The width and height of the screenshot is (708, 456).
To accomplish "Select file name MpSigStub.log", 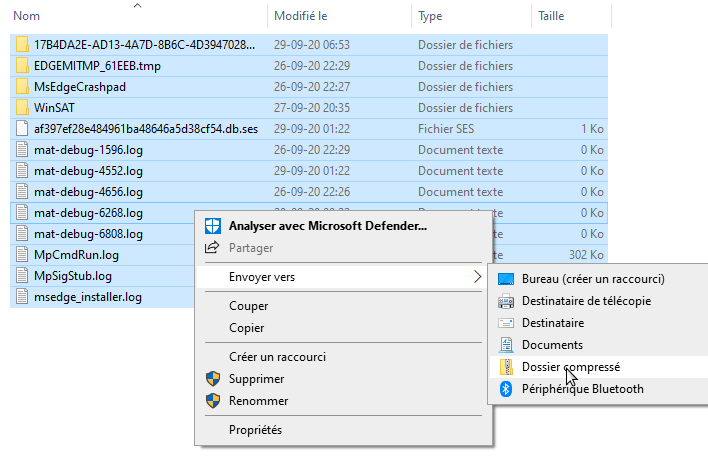I will [73, 276].
